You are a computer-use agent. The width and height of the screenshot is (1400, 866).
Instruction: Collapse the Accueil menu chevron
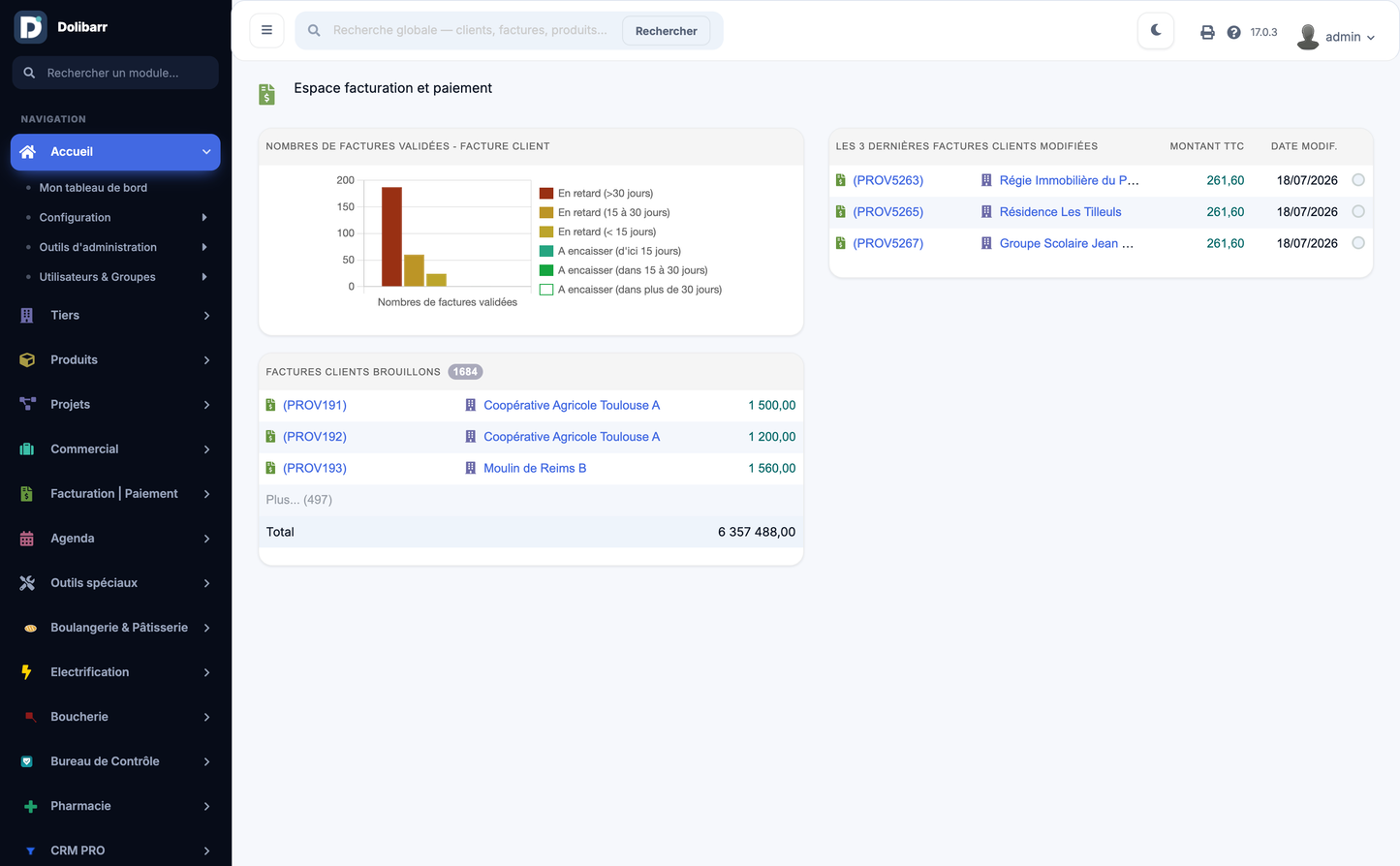[x=206, y=152]
